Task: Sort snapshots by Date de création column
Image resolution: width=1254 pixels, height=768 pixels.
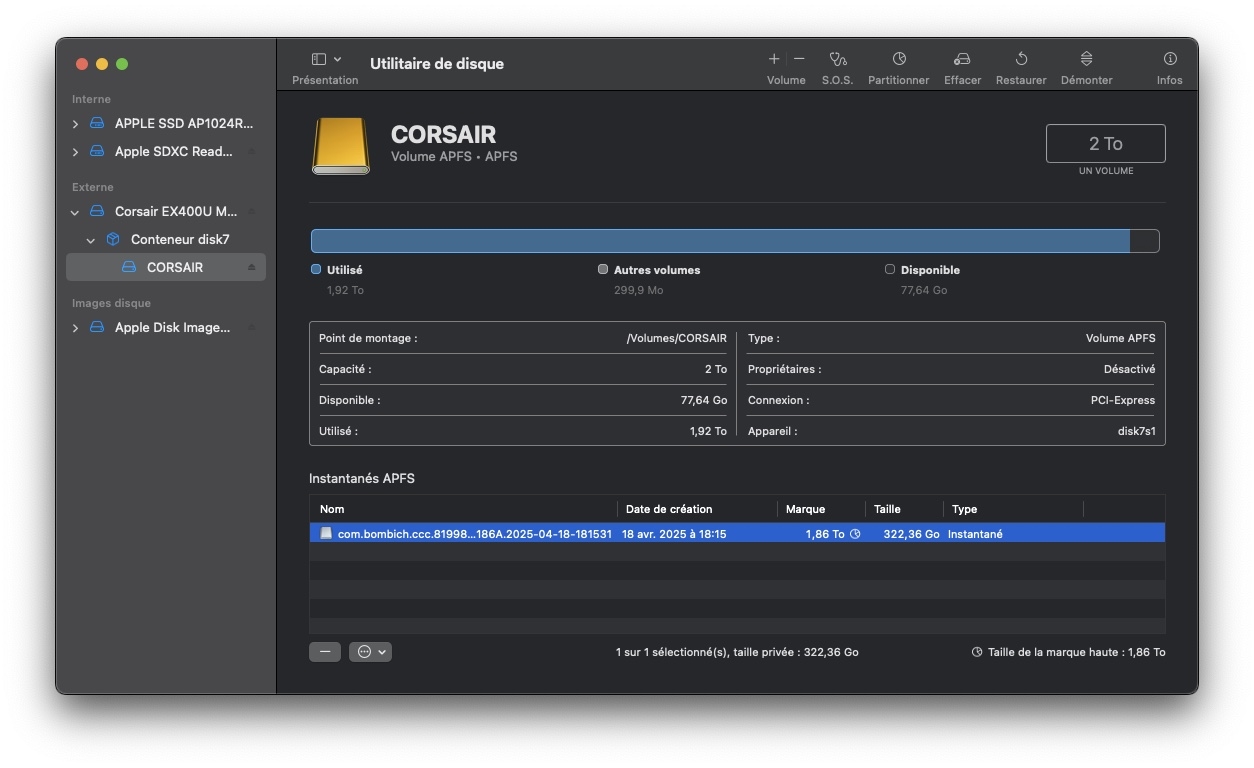Action: pyautogui.click(x=669, y=509)
